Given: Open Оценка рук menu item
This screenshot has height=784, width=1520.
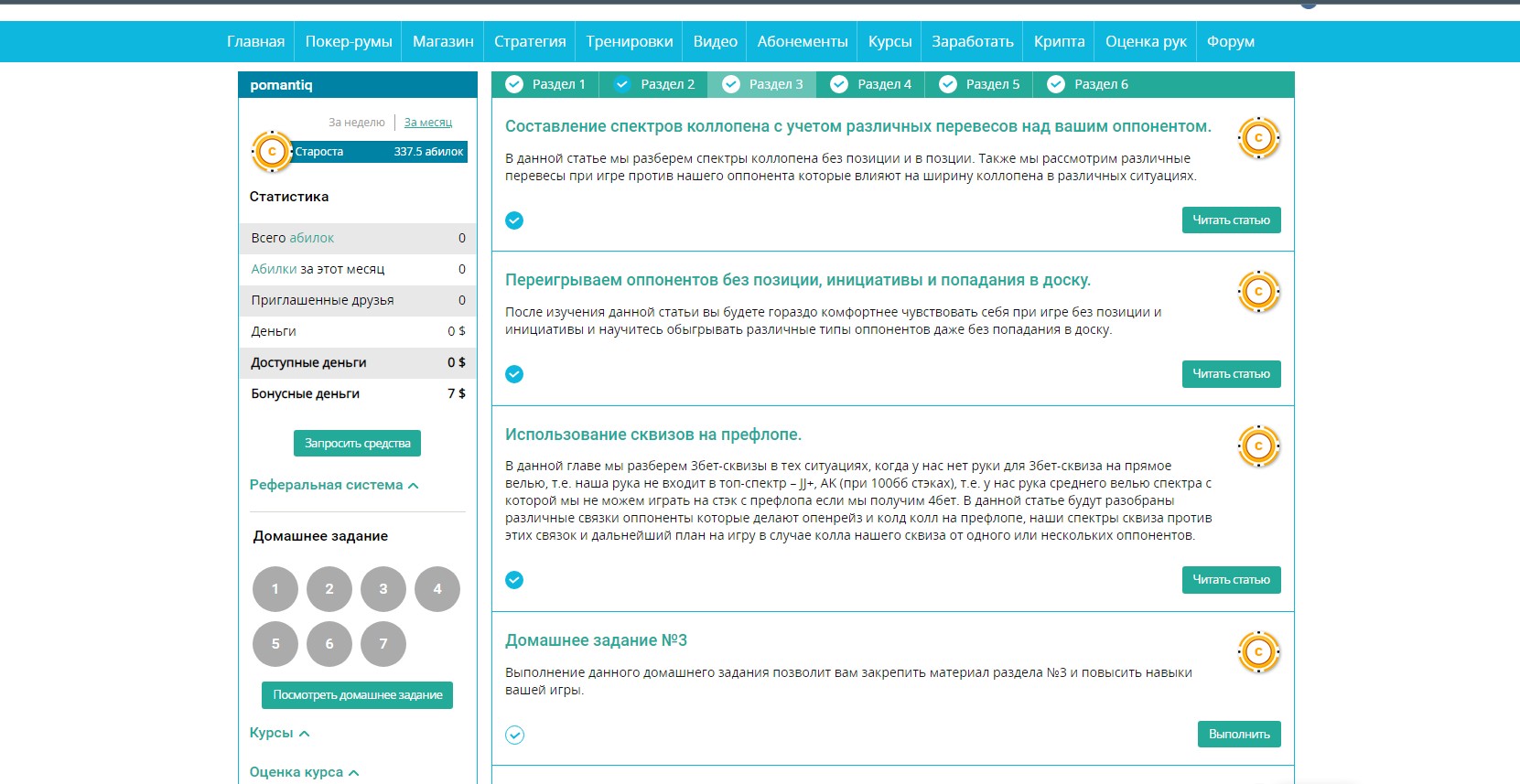Looking at the screenshot, I should 1146,41.
